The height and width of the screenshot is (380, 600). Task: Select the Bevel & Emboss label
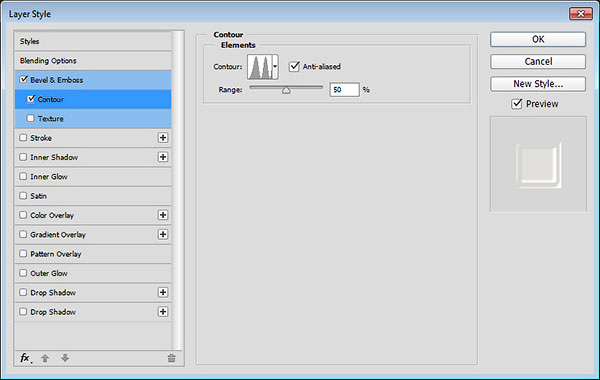(57, 80)
